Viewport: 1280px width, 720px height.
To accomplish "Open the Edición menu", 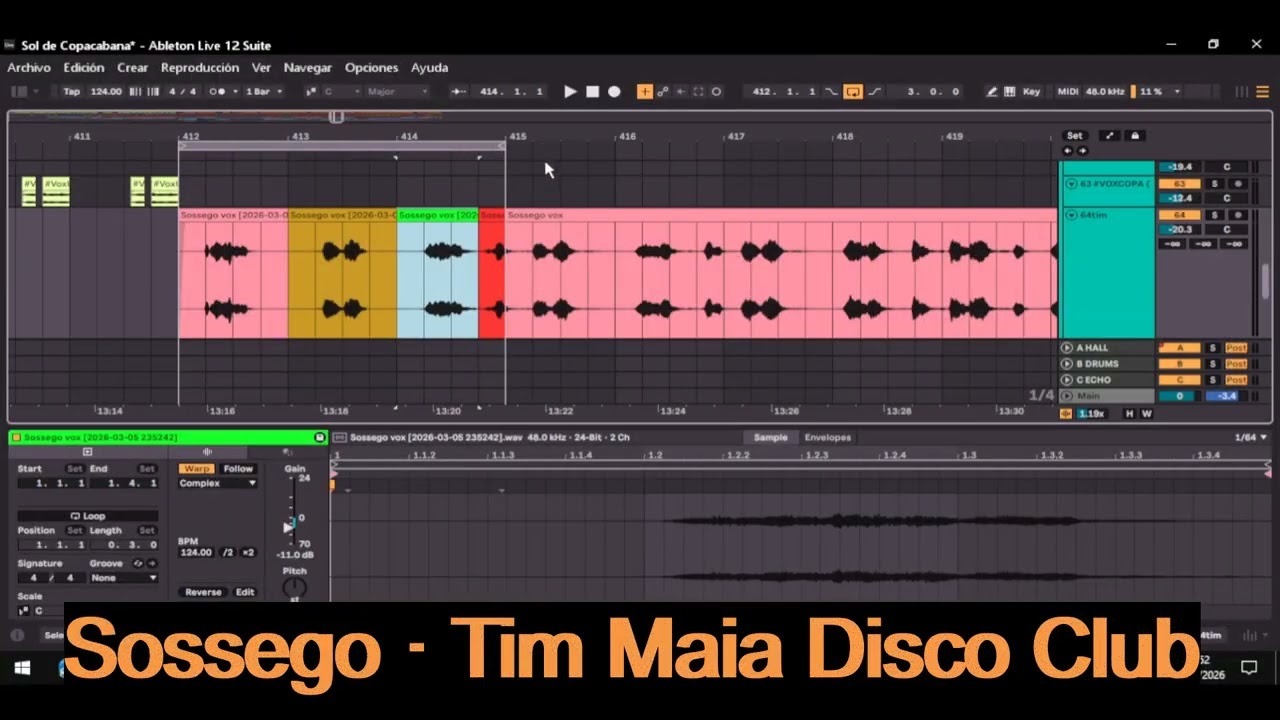I will pyautogui.click(x=84, y=68).
